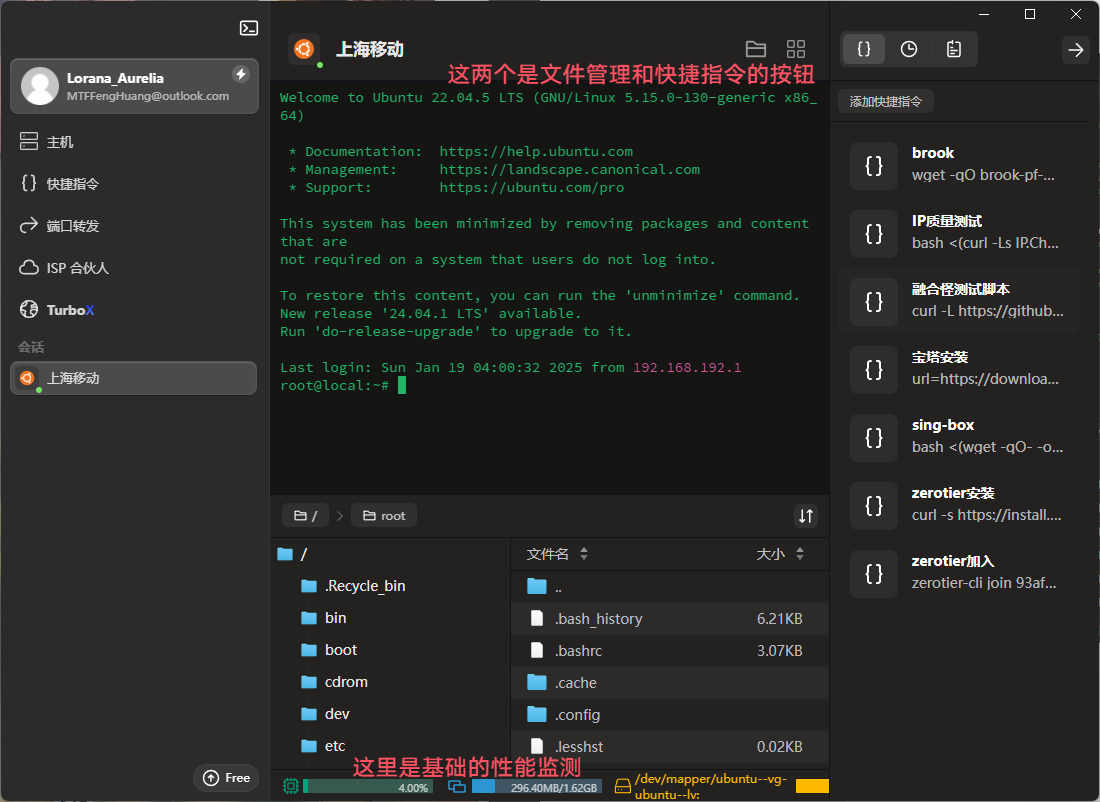The width and height of the screenshot is (1100, 802).
Task: Expand the etc folder in tree
Action: [335, 746]
